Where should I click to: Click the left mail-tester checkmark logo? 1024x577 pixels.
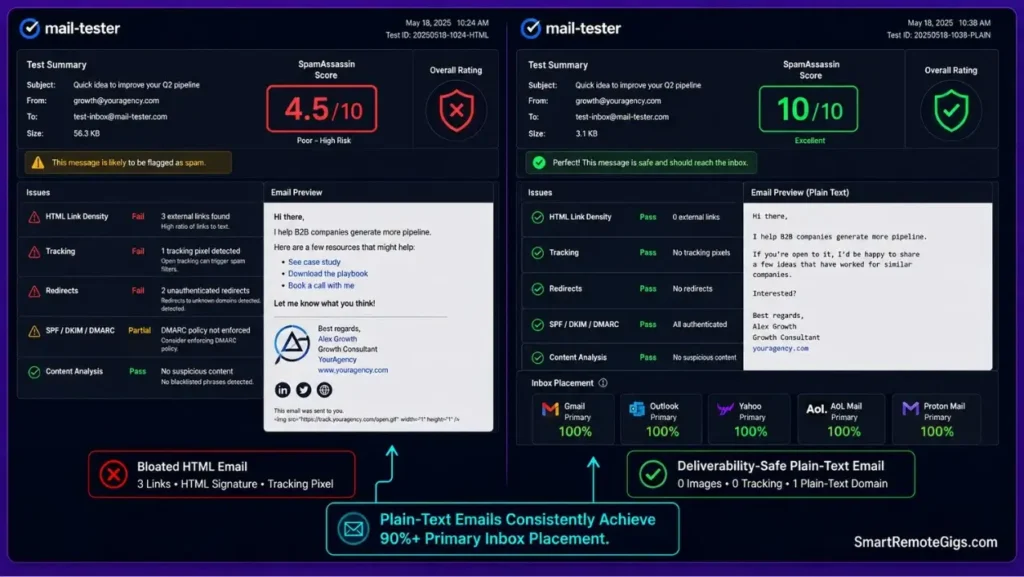pos(29,28)
